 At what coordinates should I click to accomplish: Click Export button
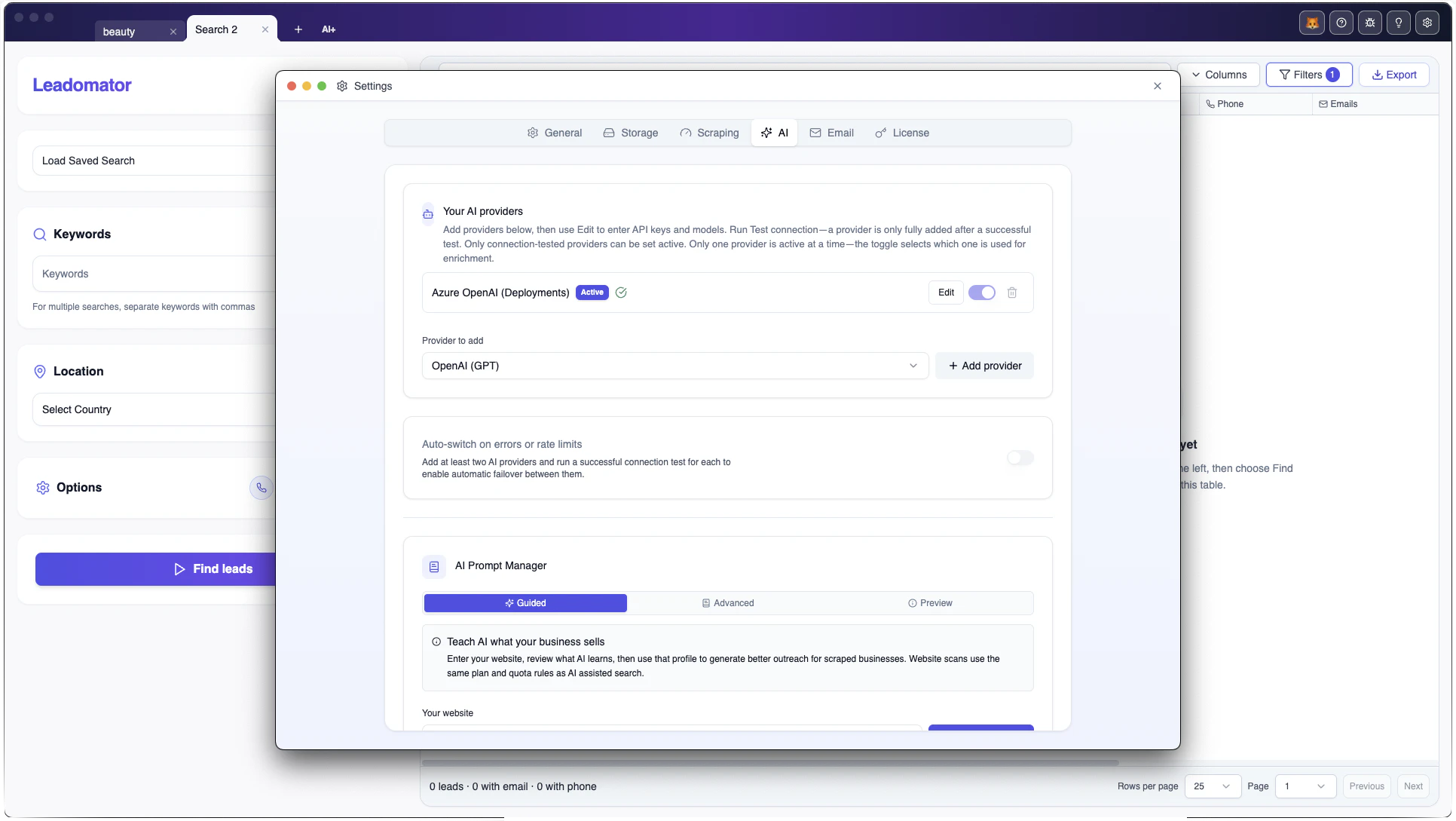pyautogui.click(x=1394, y=75)
